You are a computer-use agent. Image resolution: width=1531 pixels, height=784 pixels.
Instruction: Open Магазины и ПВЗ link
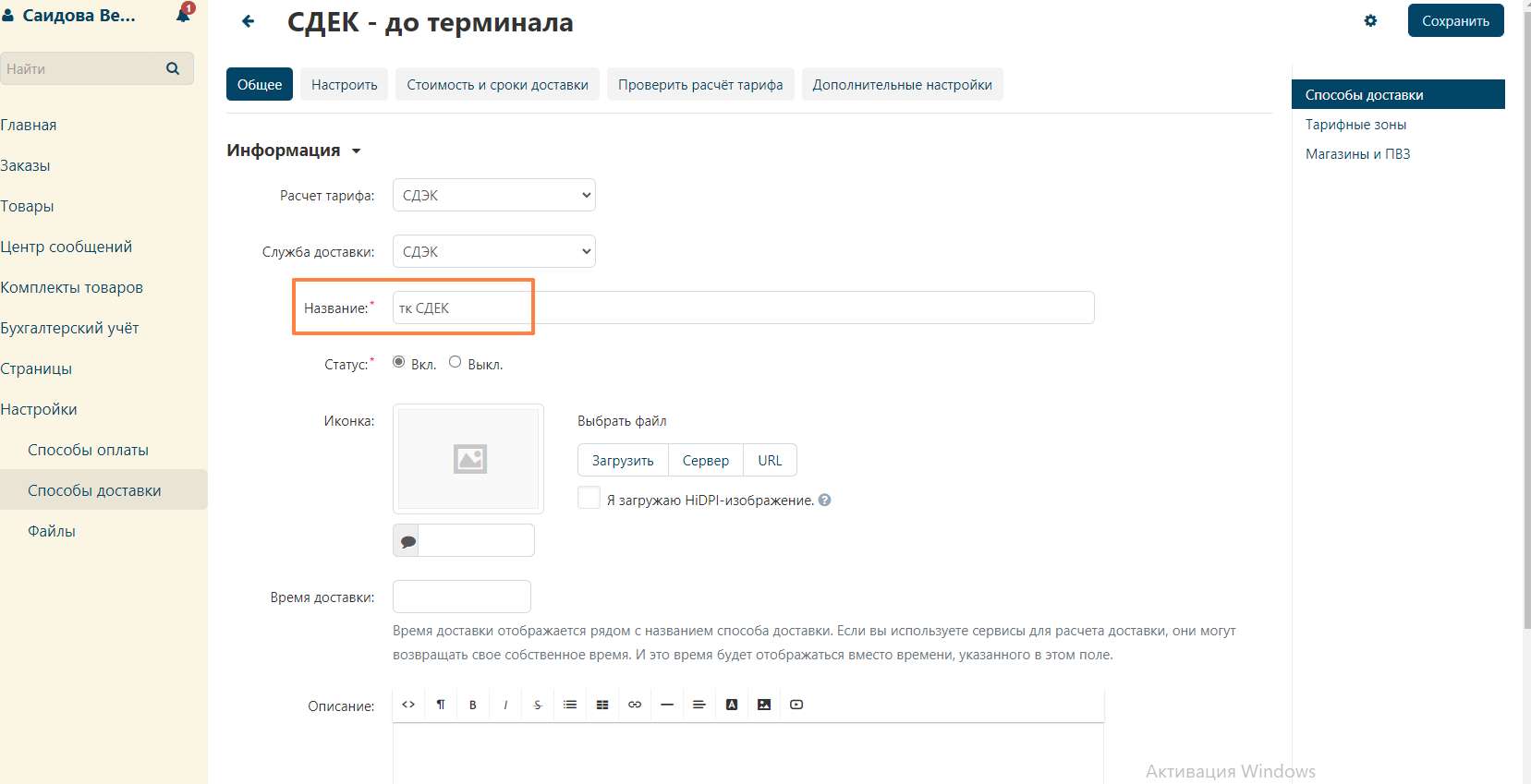coord(1357,153)
